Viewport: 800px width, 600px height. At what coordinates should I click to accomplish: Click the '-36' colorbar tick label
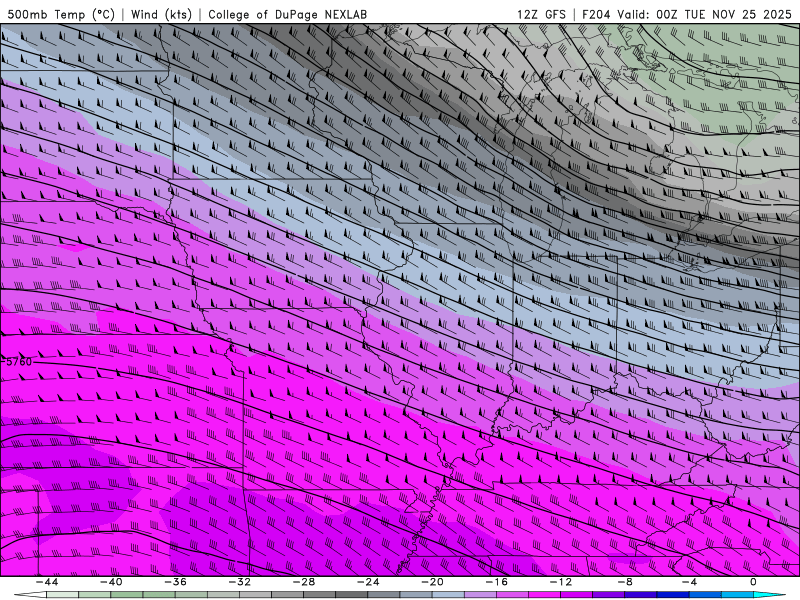[175, 582]
